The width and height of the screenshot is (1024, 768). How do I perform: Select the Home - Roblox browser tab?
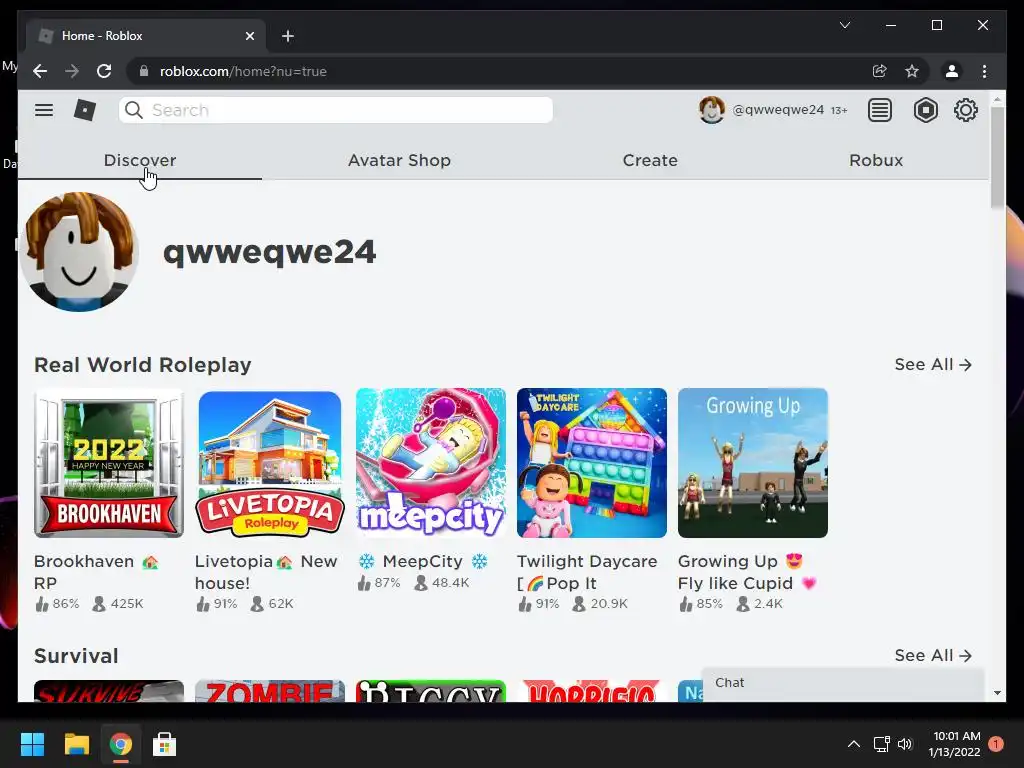point(145,36)
